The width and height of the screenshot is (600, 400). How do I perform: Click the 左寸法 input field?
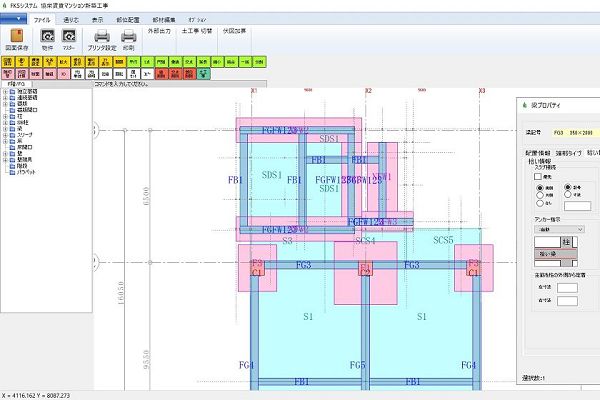(567, 288)
